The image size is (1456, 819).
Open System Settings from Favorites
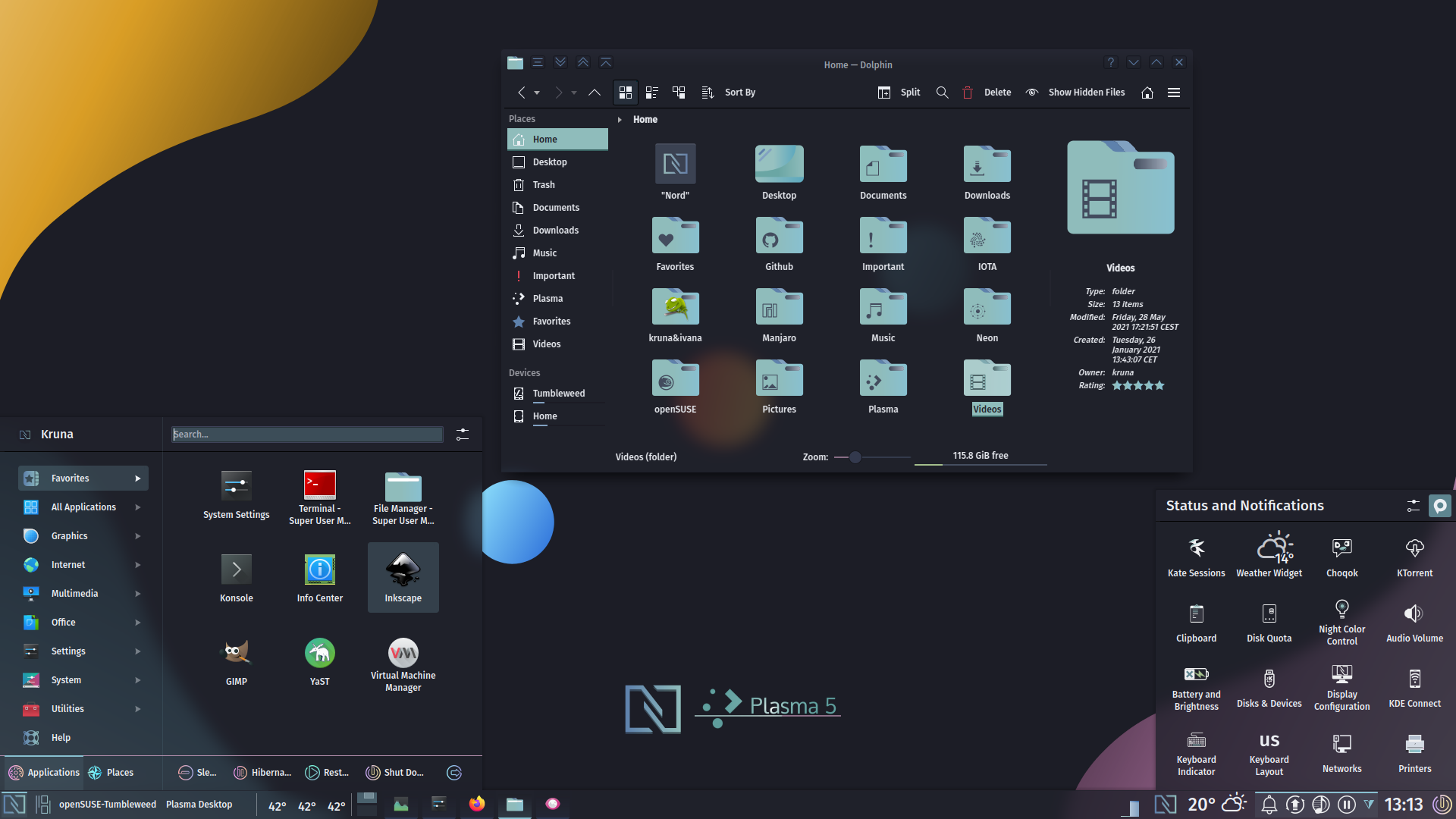pos(236,494)
